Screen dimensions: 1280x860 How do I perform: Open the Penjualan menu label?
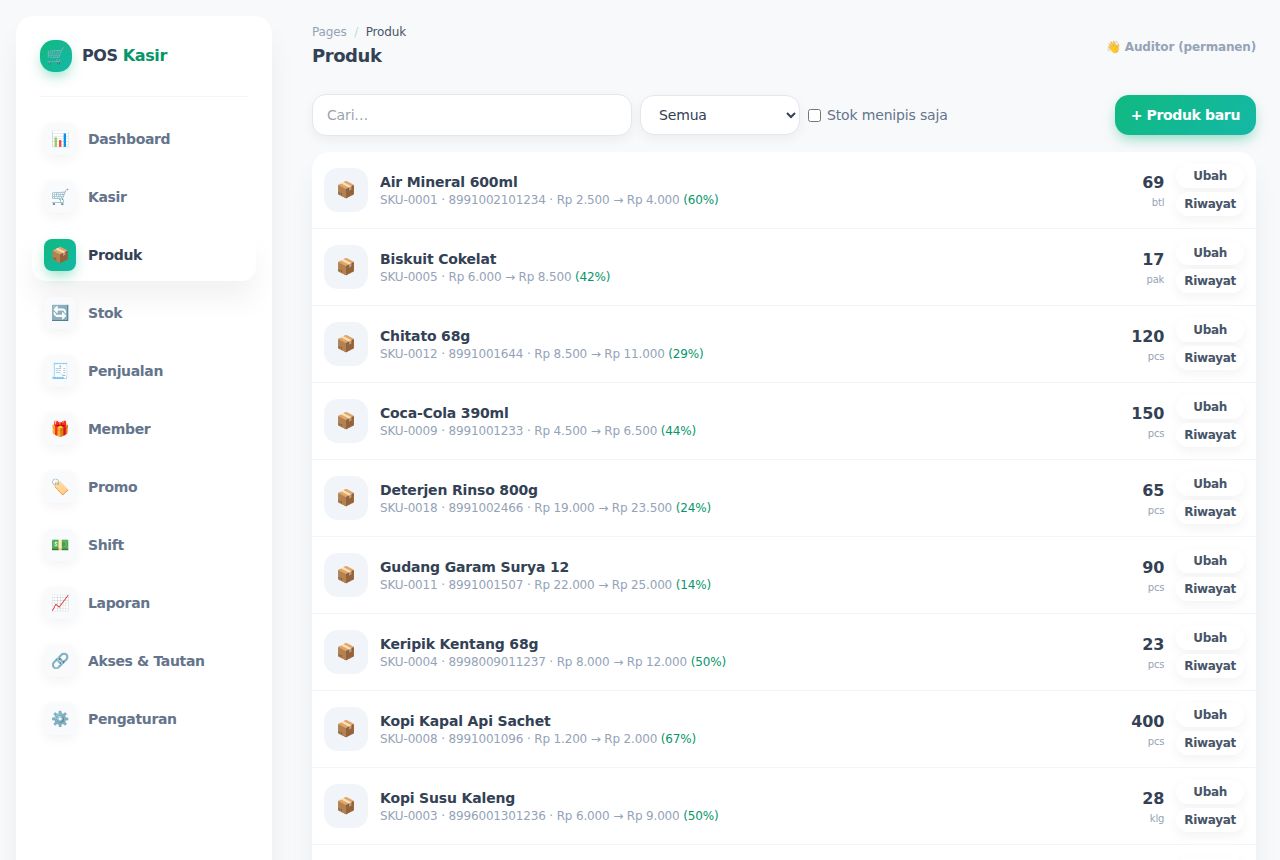tap(125, 371)
